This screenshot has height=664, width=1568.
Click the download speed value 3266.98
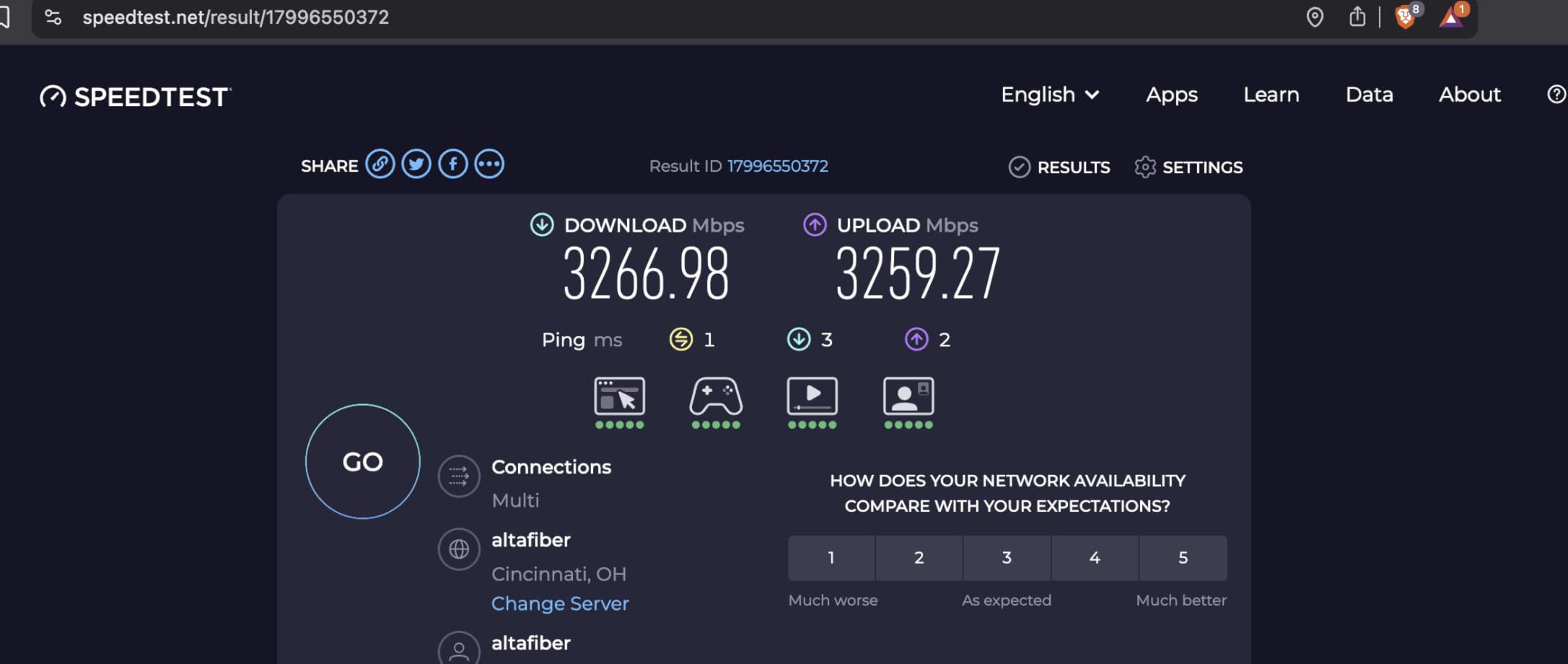point(646,273)
